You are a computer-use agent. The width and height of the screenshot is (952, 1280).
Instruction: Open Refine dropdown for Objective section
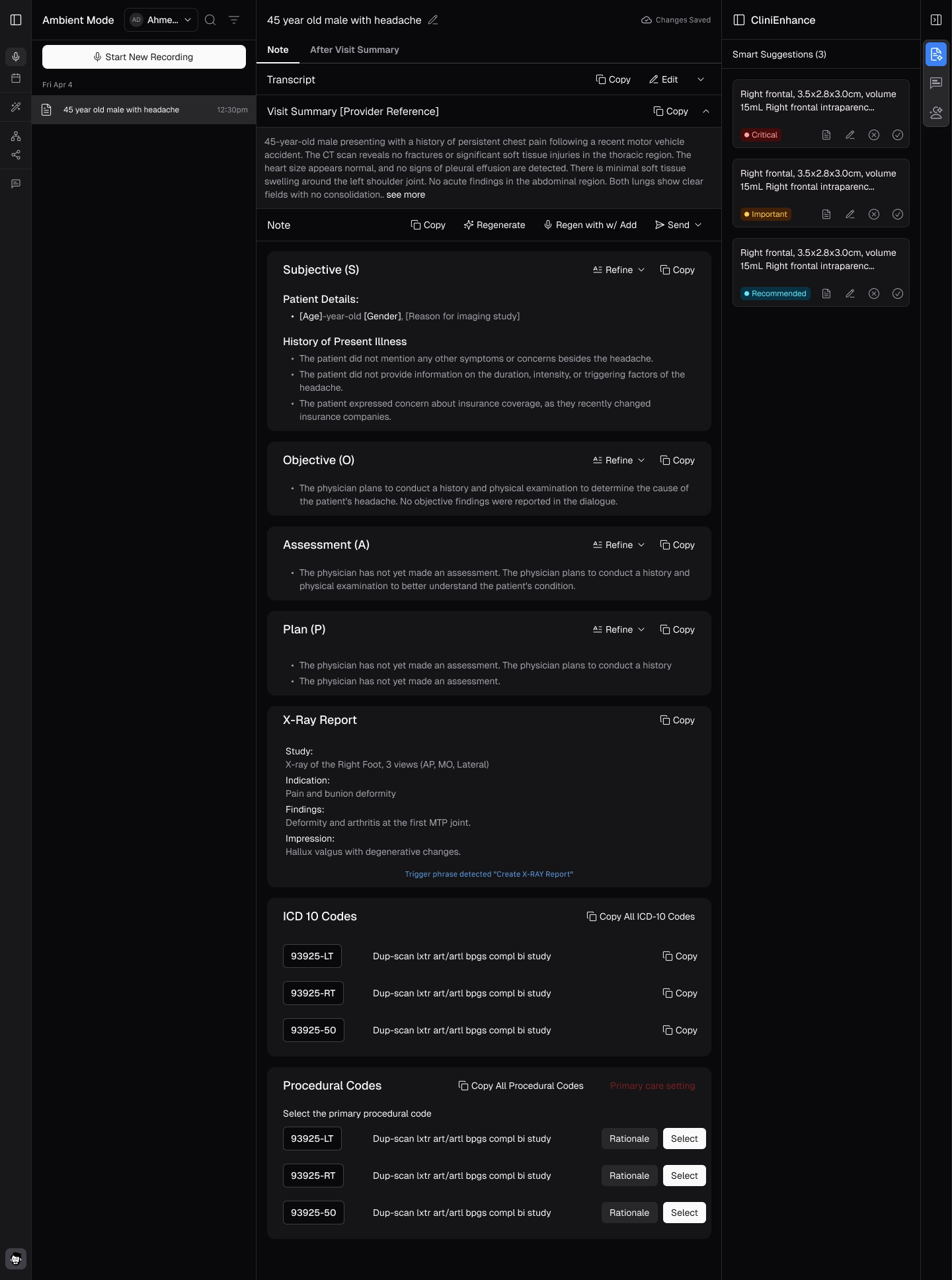[619, 460]
